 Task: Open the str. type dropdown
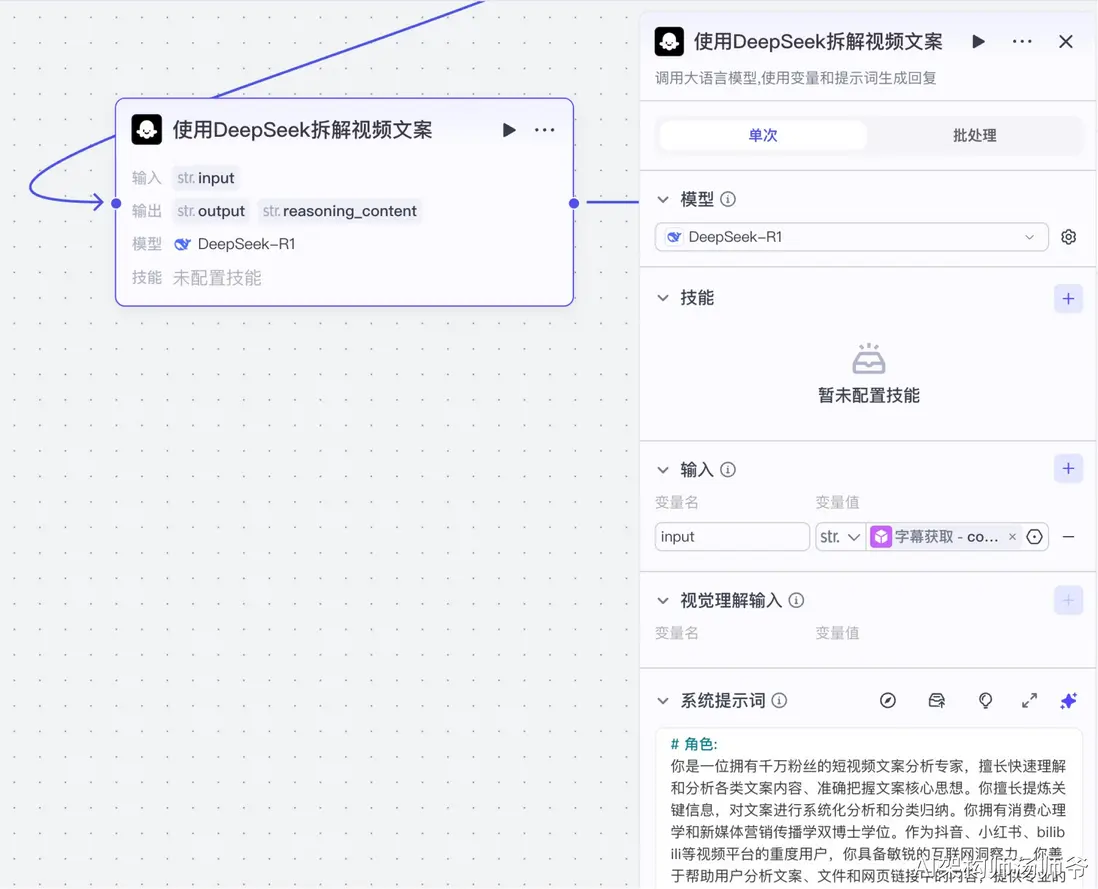pyautogui.click(x=840, y=537)
